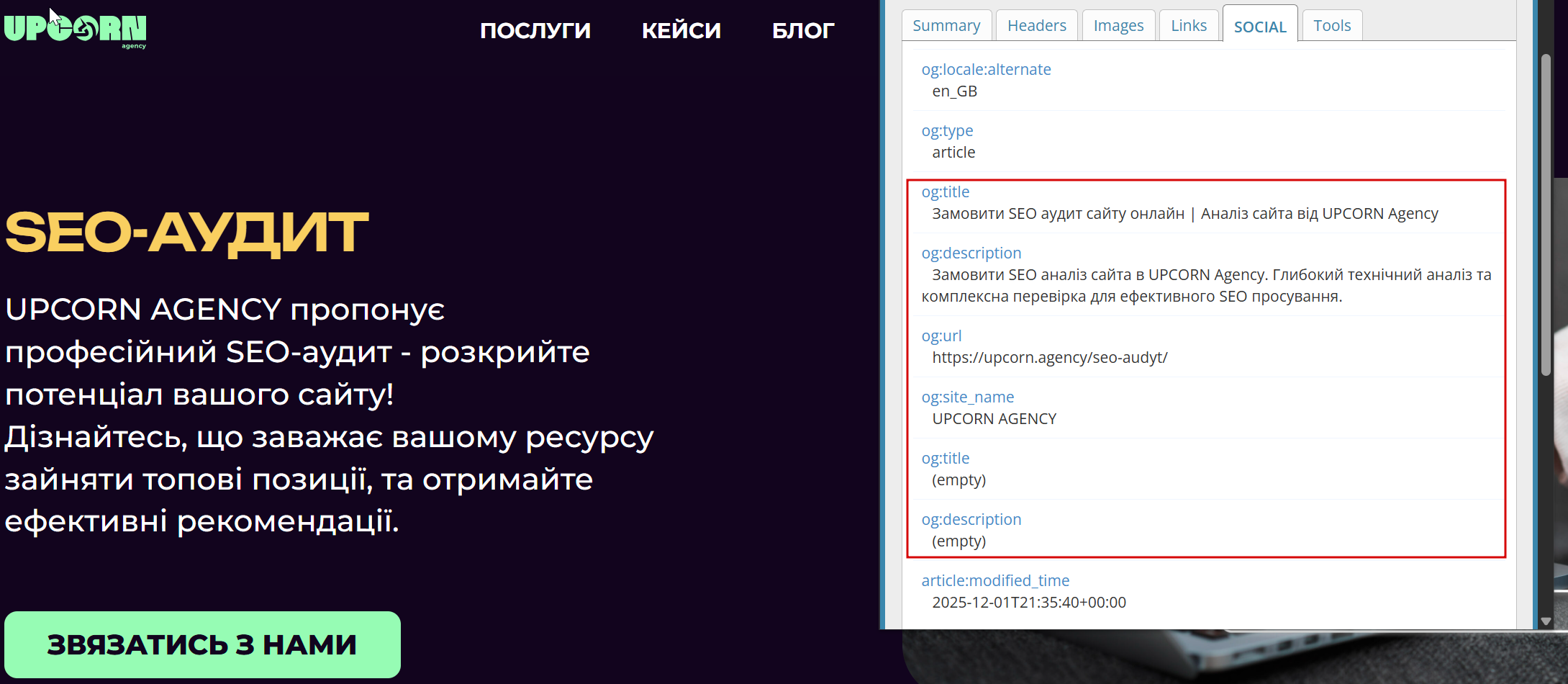Click the ЗВЯЗАТИСЬ З НАМИ button
The image size is (1568, 684).
coord(202,644)
